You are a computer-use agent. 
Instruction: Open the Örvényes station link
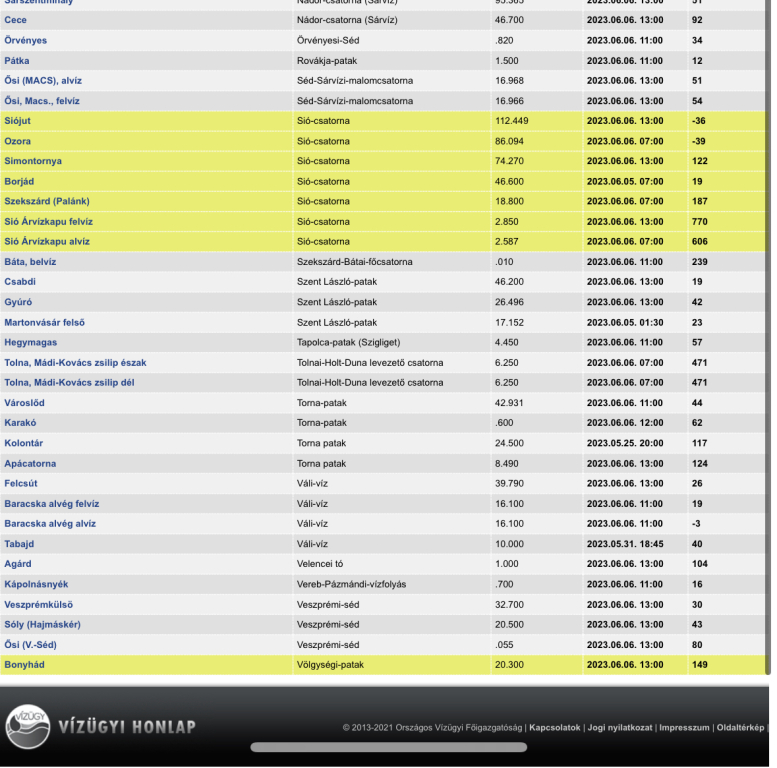(25, 40)
